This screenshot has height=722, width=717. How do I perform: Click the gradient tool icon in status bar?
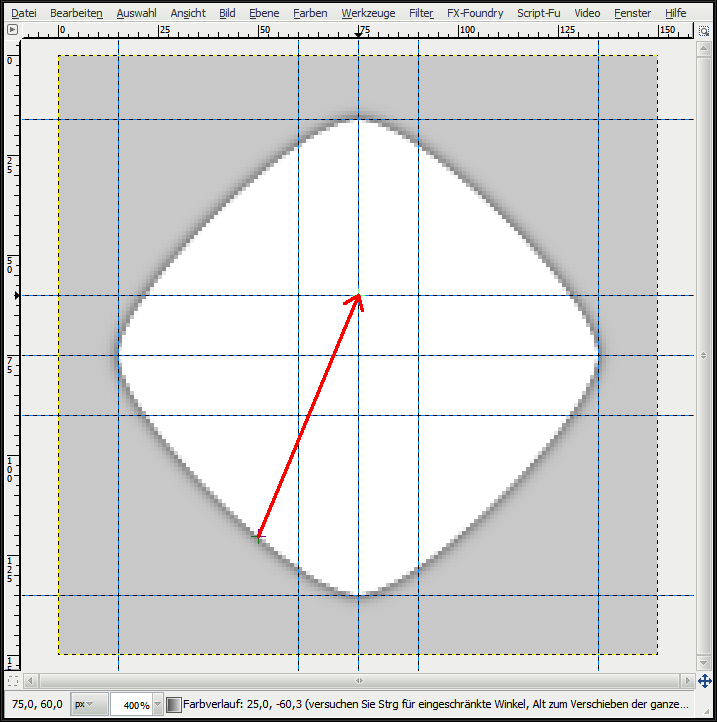[x=174, y=705]
